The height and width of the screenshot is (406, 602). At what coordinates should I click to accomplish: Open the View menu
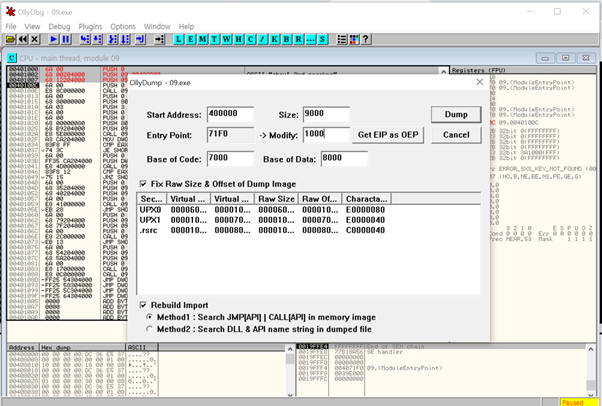point(32,27)
